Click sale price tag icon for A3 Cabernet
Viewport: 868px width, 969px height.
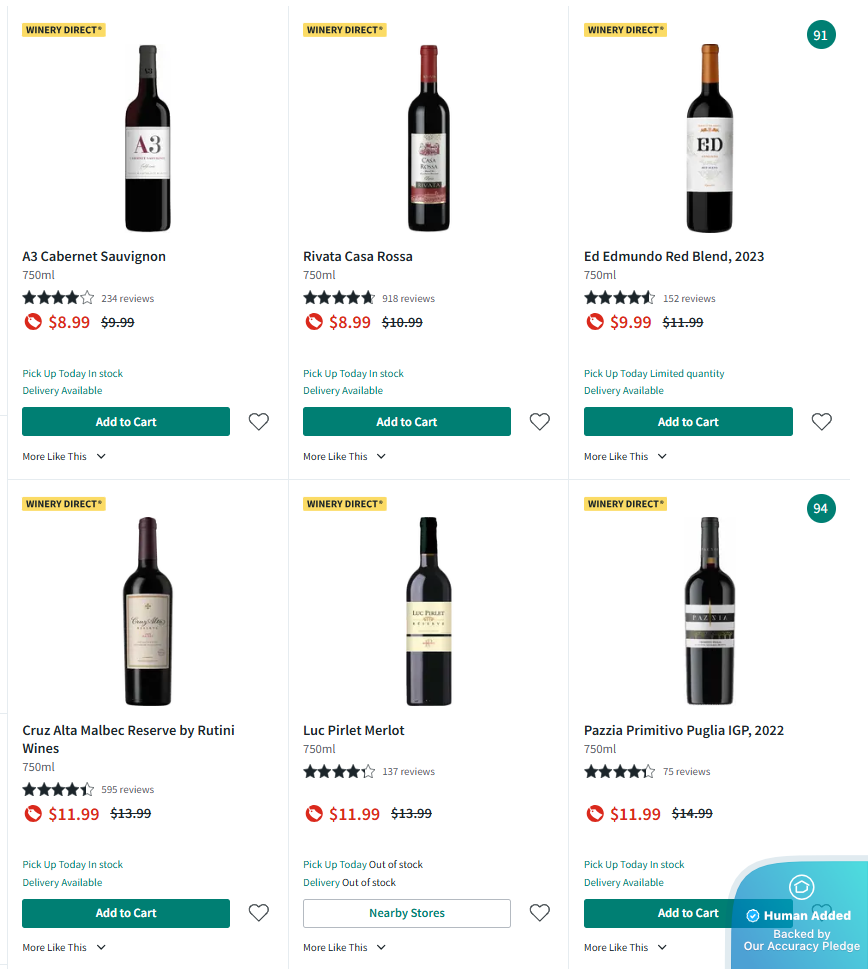(33, 322)
